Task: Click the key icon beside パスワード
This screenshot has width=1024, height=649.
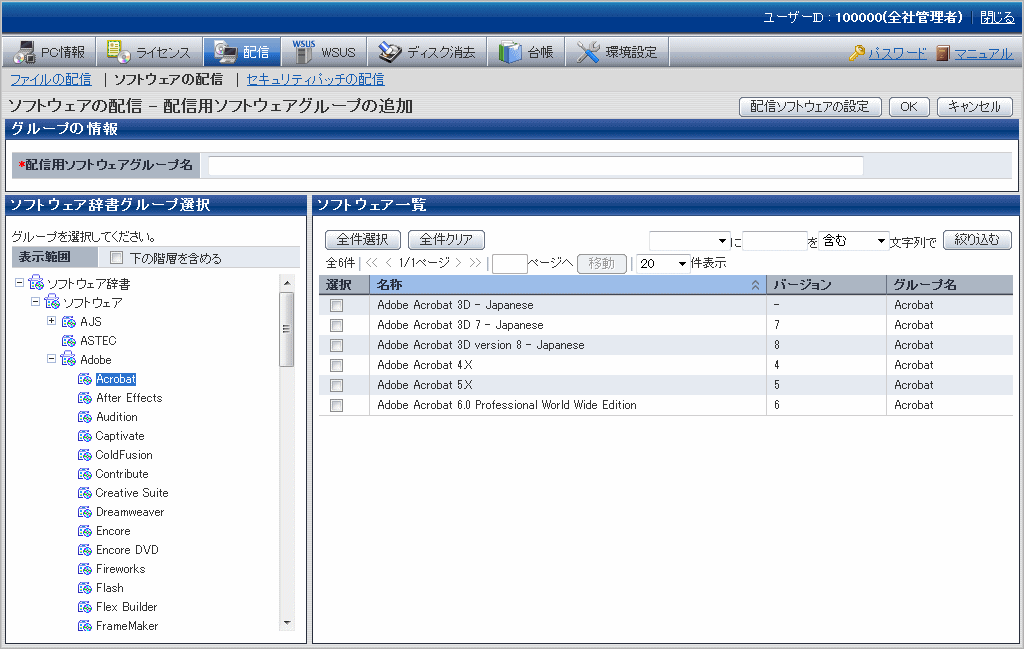Action: point(857,53)
